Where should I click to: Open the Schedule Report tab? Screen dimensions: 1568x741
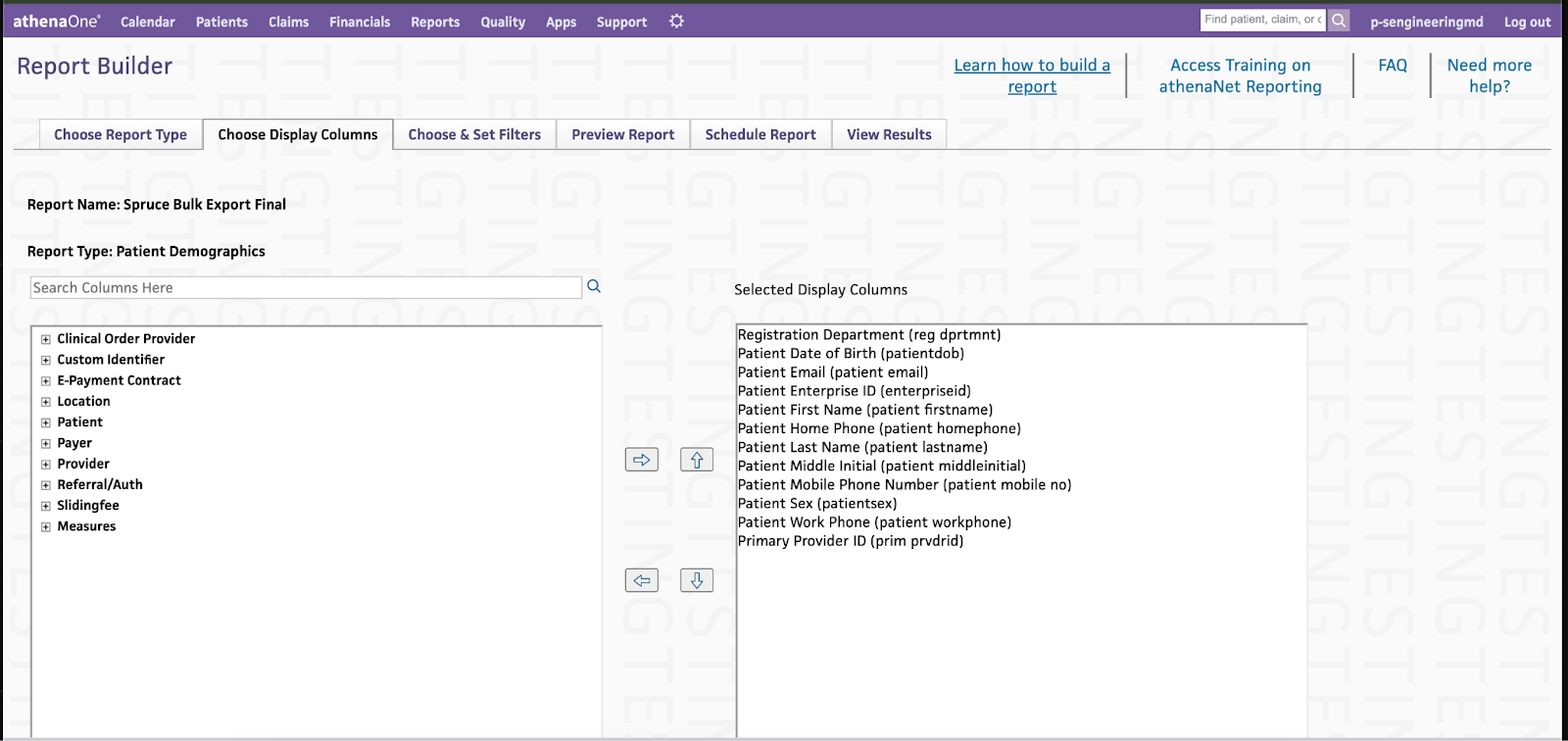[x=760, y=134]
